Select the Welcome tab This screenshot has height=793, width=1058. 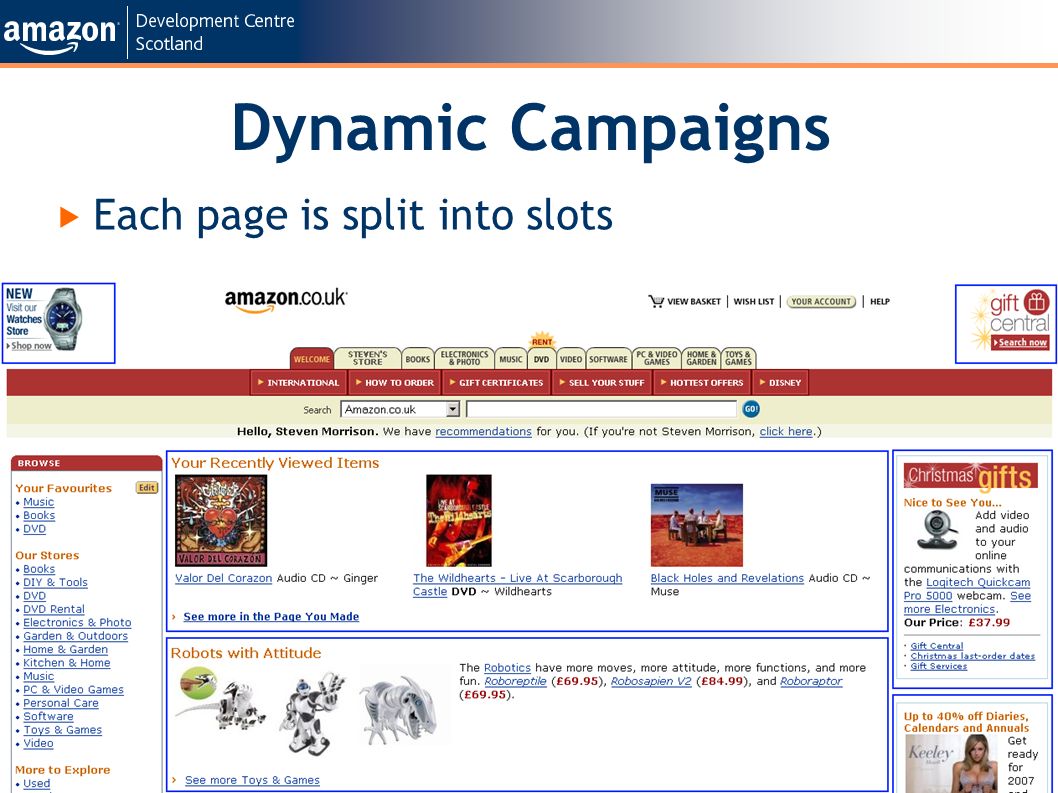point(312,359)
